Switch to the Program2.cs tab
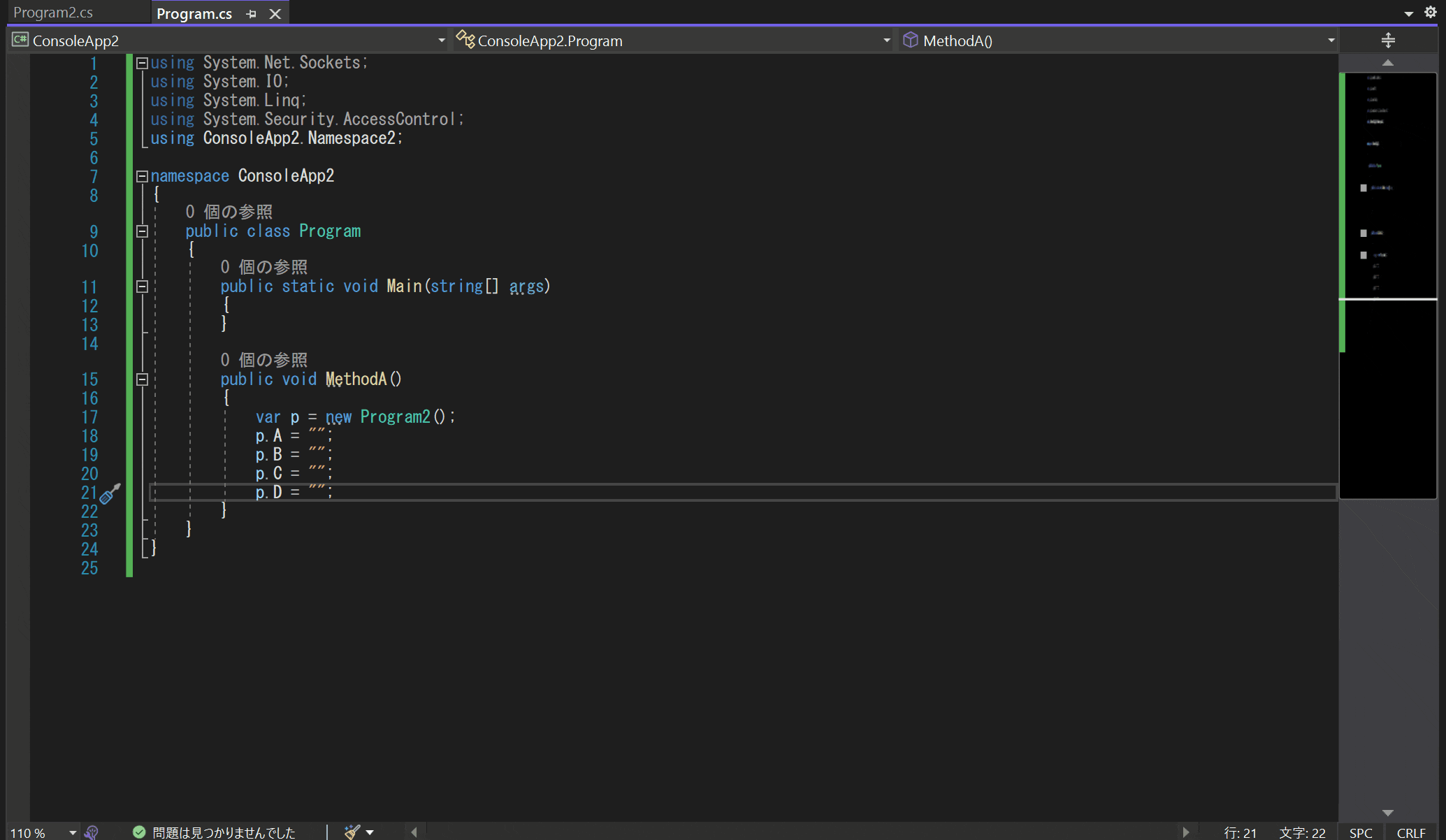Viewport: 1446px width, 840px height. pyautogui.click(x=53, y=13)
